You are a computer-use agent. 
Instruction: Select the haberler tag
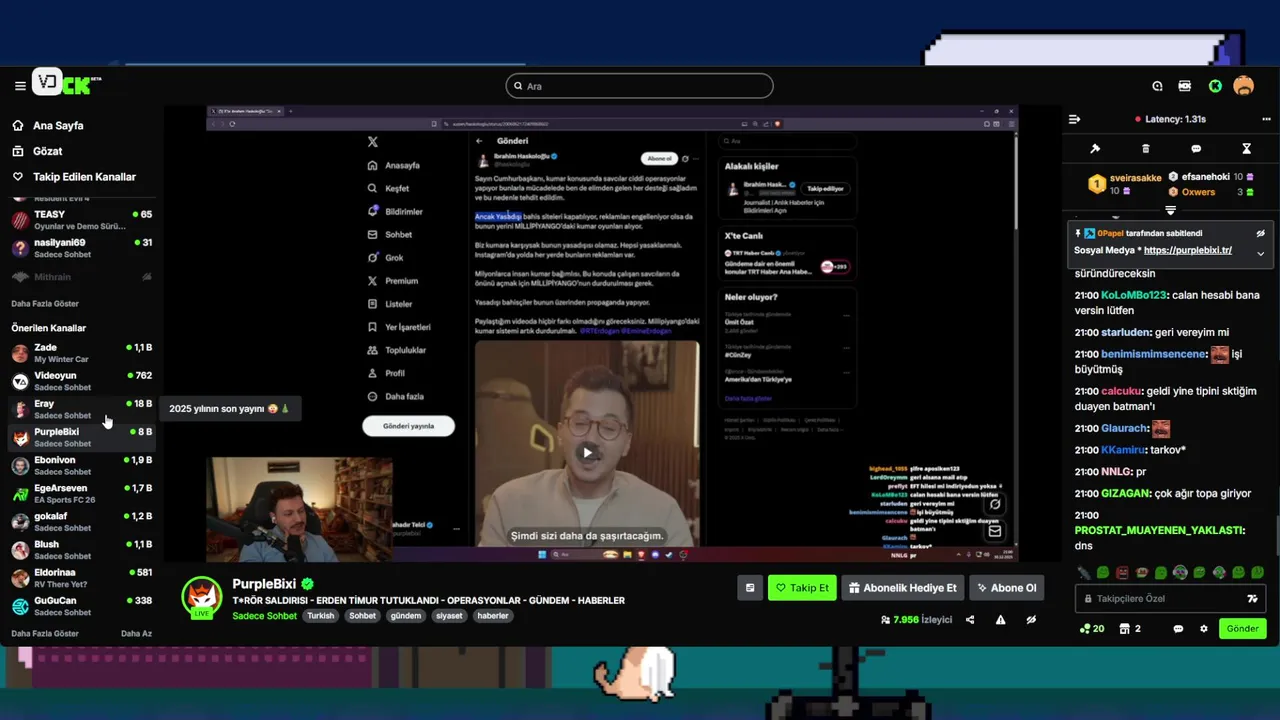(x=493, y=616)
